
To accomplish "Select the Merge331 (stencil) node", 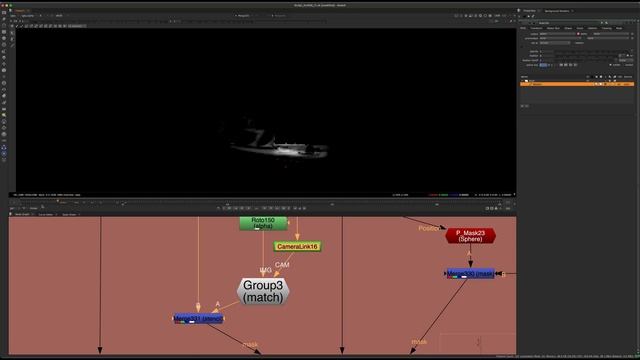I will point(198,318).
